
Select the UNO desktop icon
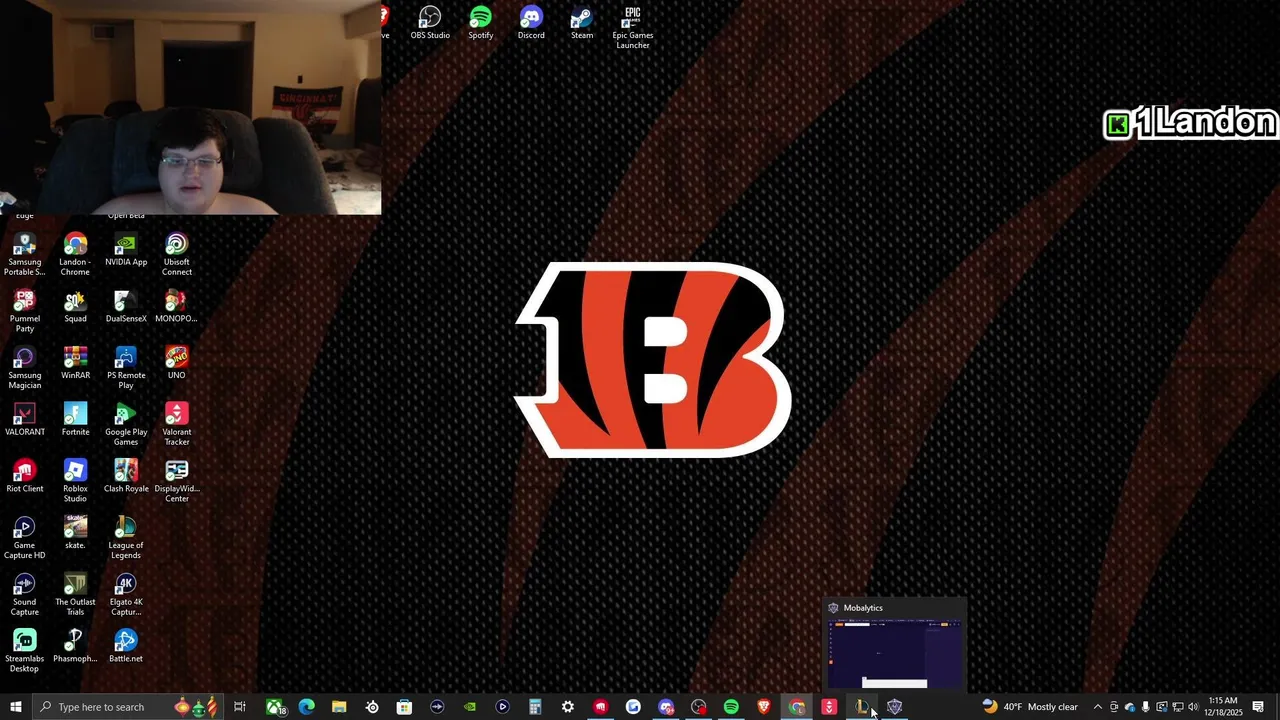pos(177,364)
